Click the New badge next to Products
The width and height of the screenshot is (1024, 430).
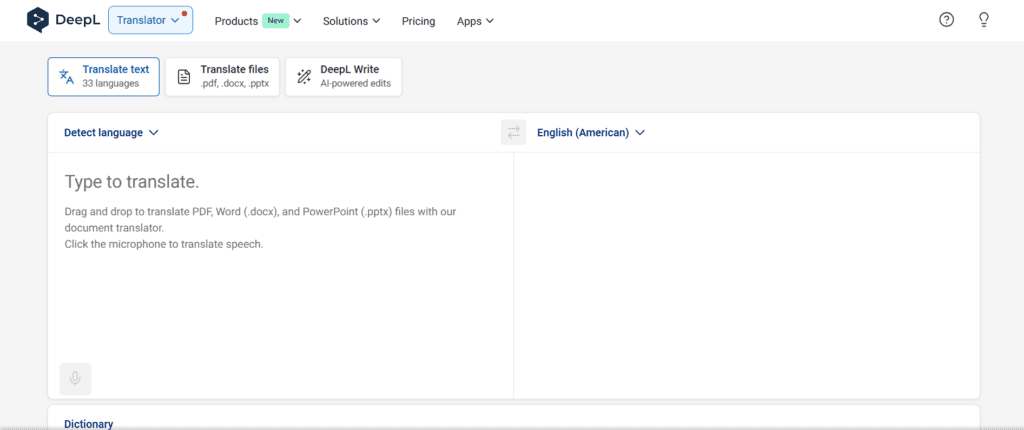276,20
